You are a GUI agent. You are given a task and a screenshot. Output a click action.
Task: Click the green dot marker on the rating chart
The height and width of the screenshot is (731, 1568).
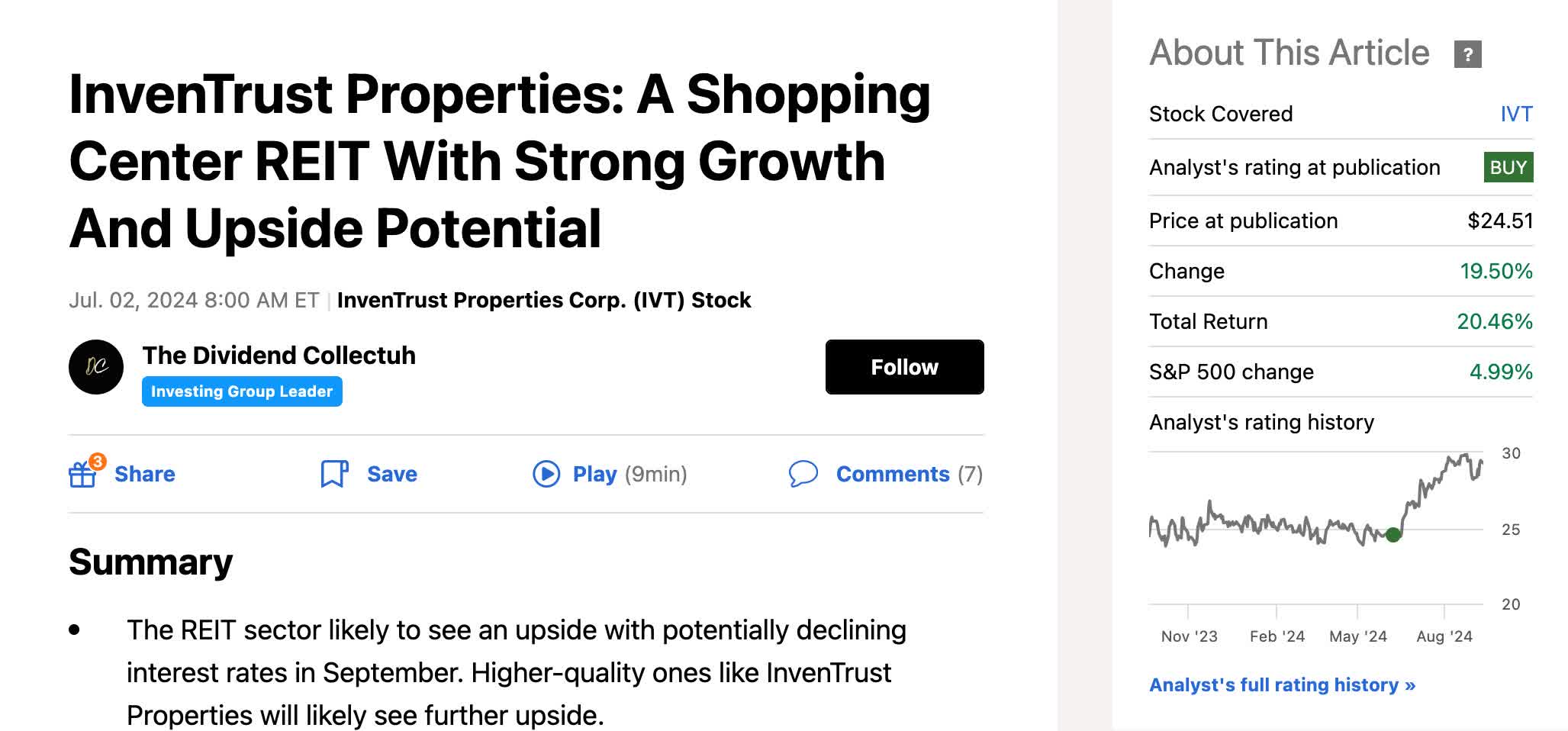click(x=1393, y=535)
